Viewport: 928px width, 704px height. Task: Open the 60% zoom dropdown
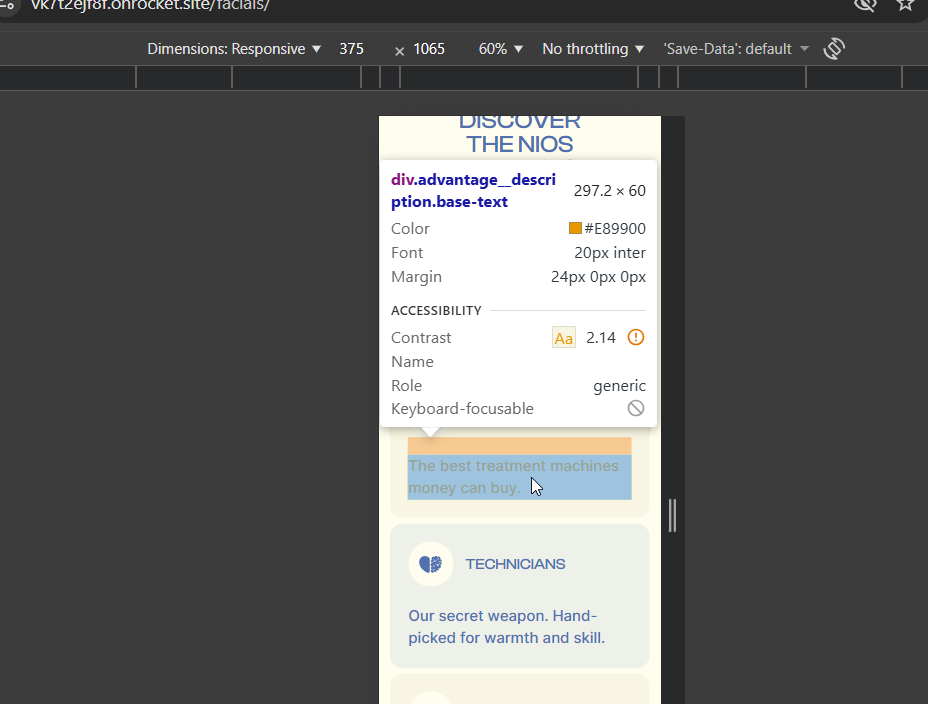[x=501, y=49]
